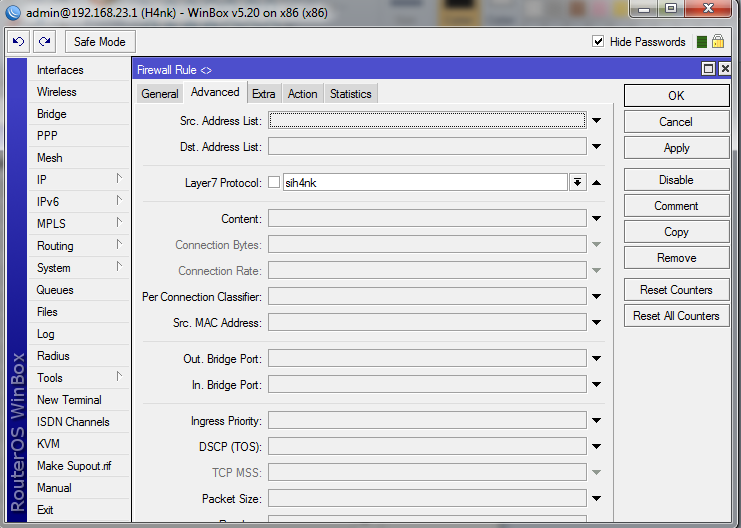Screen dimensions: 741x528
Task: Click the WinBox globe title icon
Action: coord(13,12)
